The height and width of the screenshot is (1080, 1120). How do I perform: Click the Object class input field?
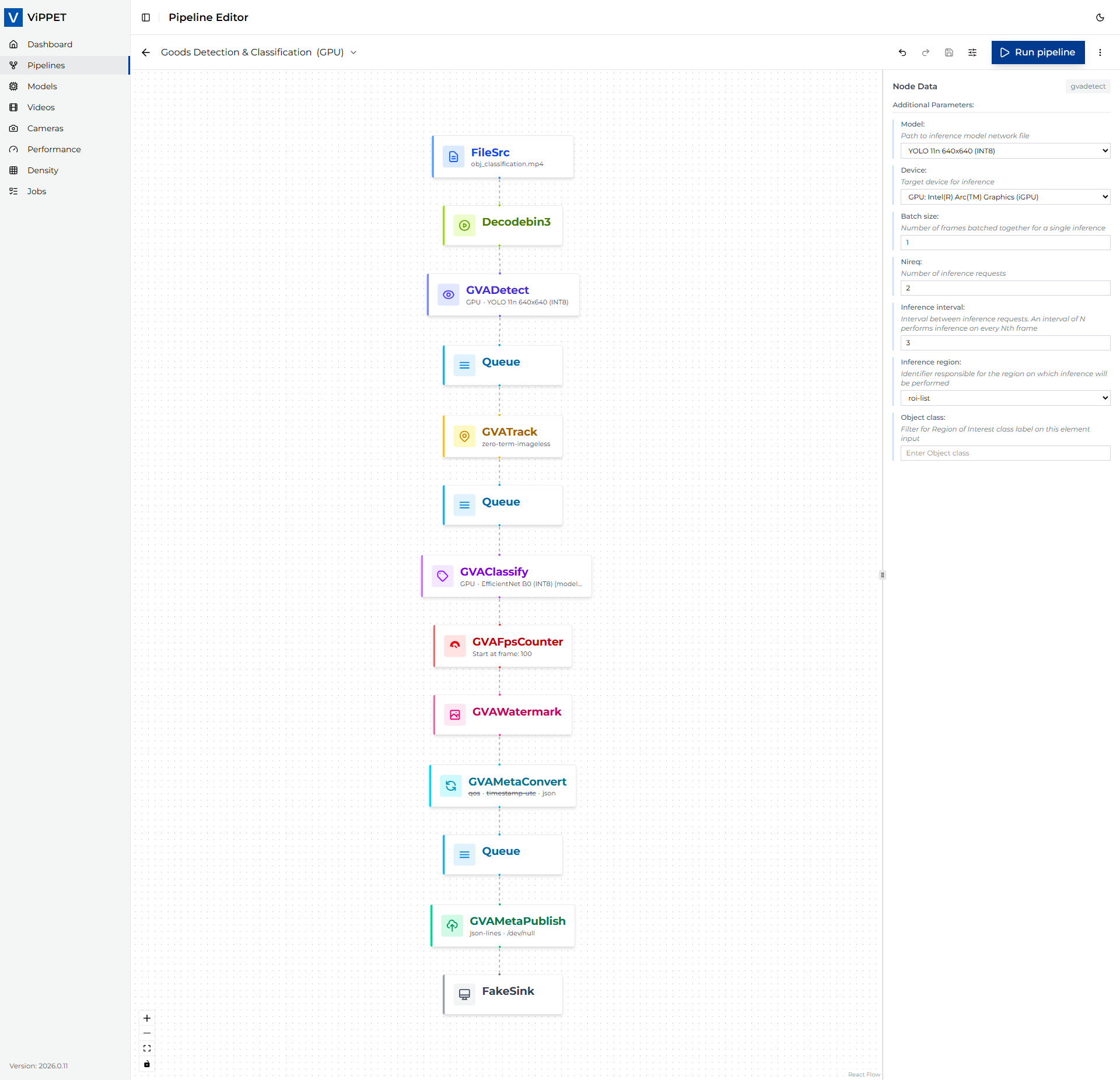point(1005,453)
